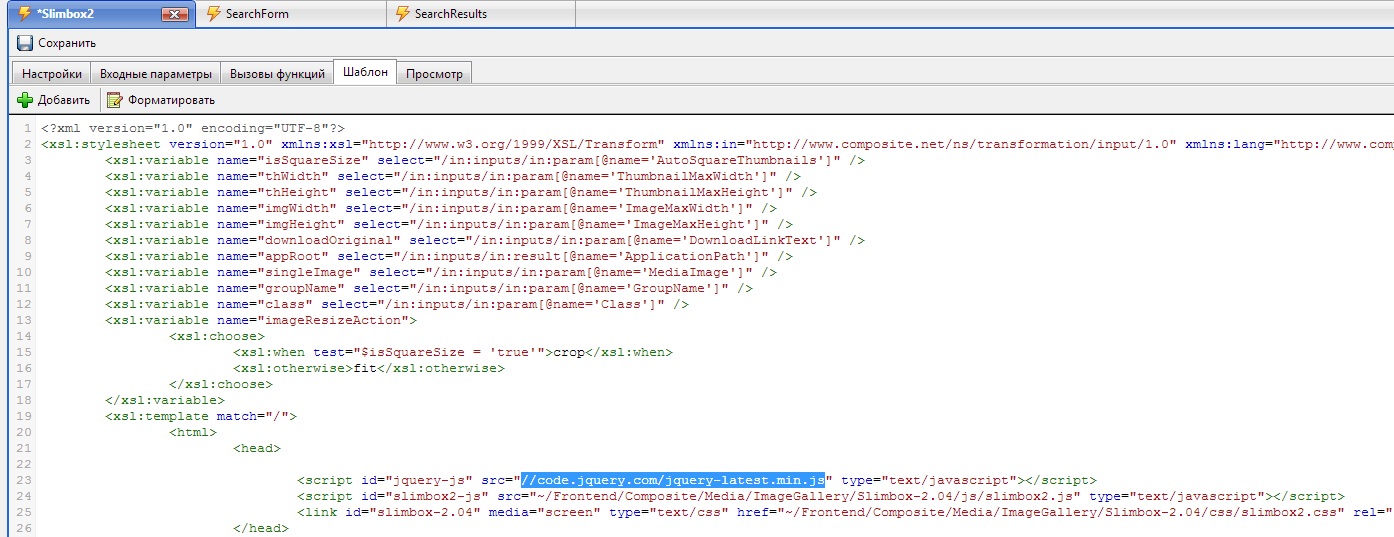
Task: Click the Format document icon
Action: pyautogui.click(x=115, y=100)
